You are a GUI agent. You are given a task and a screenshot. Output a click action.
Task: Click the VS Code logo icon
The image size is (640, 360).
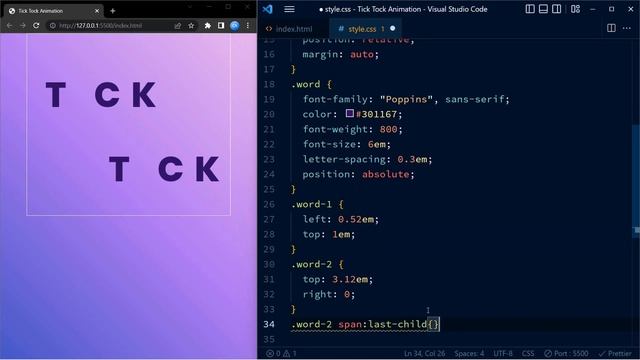point(268,9)
